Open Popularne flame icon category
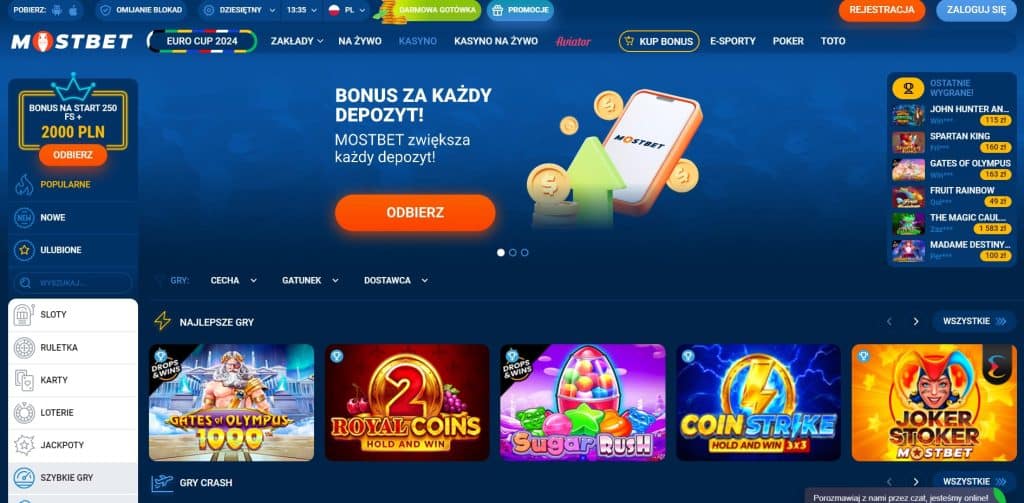 coord(24,185)
